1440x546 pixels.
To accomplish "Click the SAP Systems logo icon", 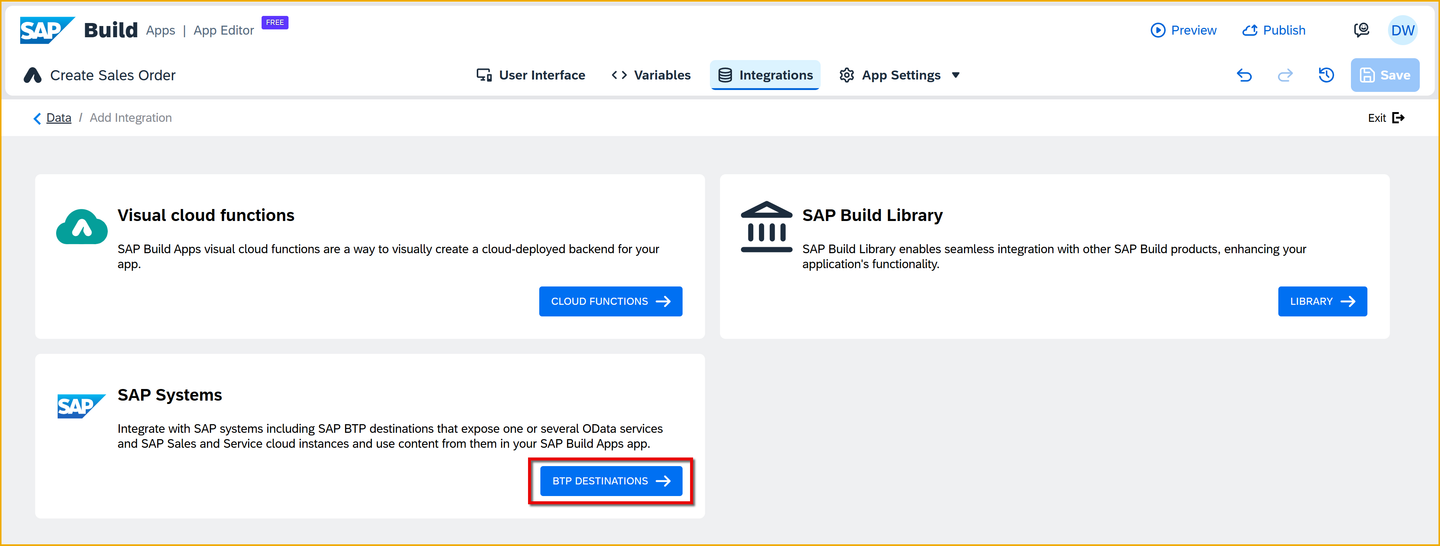I will pos(82,406).
